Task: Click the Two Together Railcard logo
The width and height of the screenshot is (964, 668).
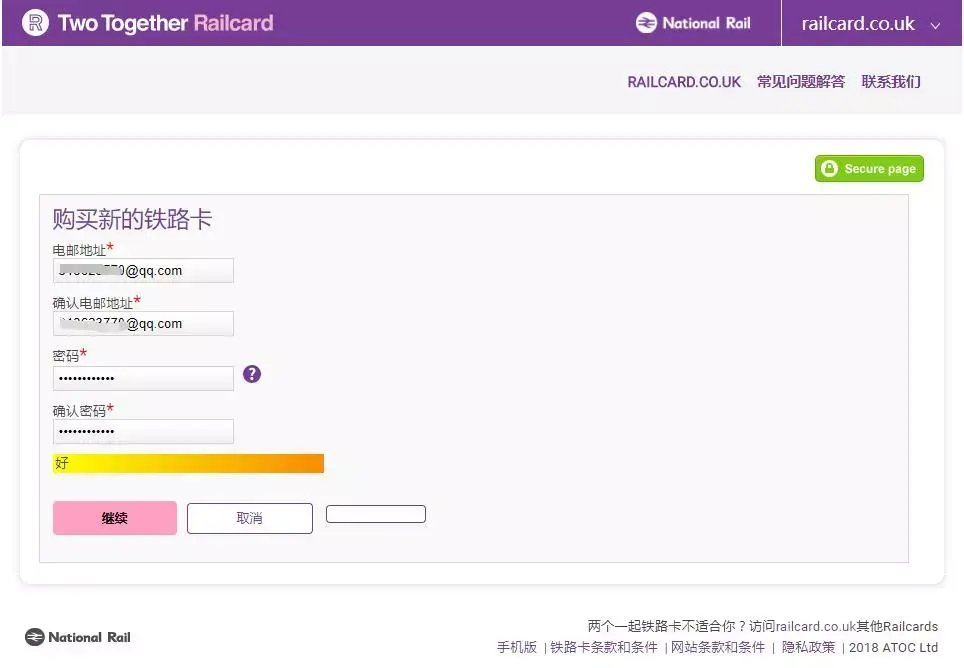Action: [146, 22]
